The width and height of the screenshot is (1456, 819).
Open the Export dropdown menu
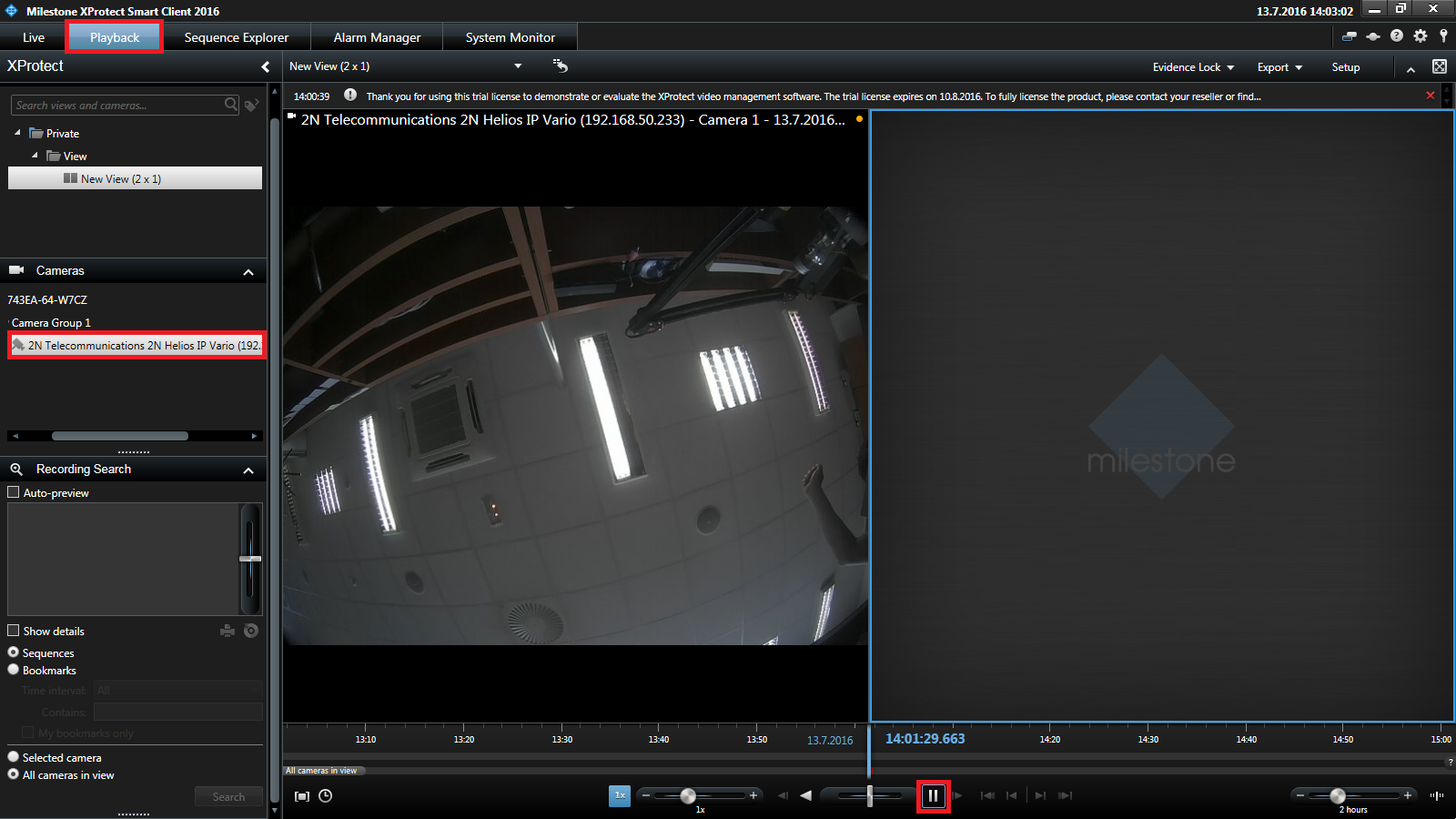(1279, 67)
